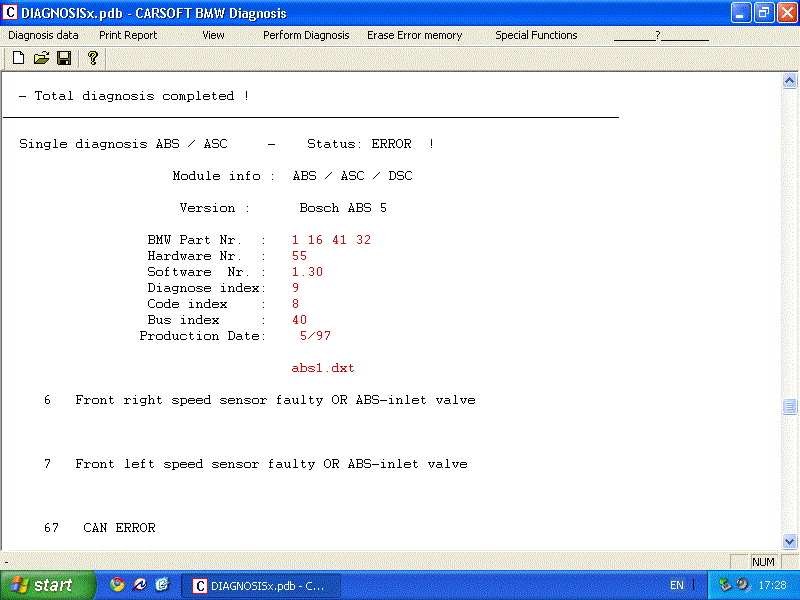The height and width of the screenshot is (600, 800).
Task: Click the EN language indicator in taskbar
Action: [677, 585]
